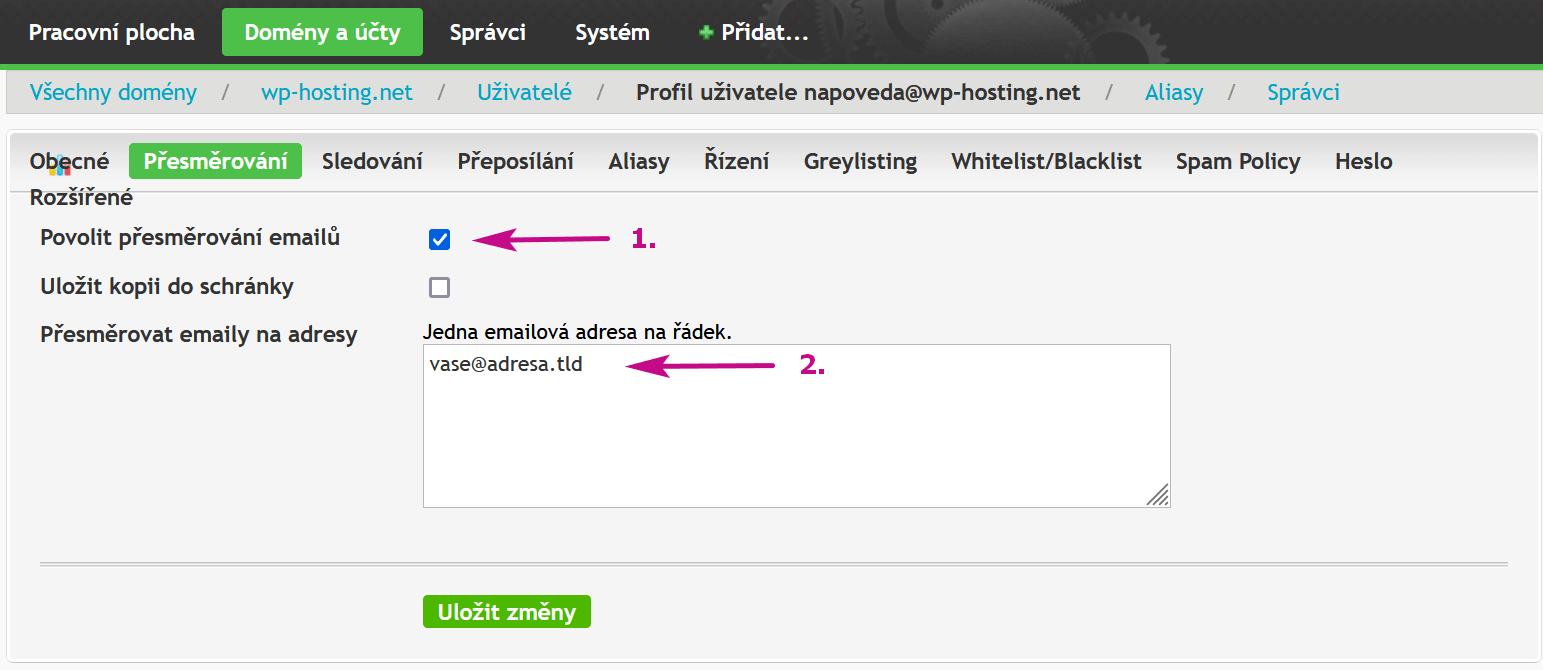Open the wp-hosting.net breadcrumb link
The width and height of the screenshot is (1543, 670).
coord(337,92)
